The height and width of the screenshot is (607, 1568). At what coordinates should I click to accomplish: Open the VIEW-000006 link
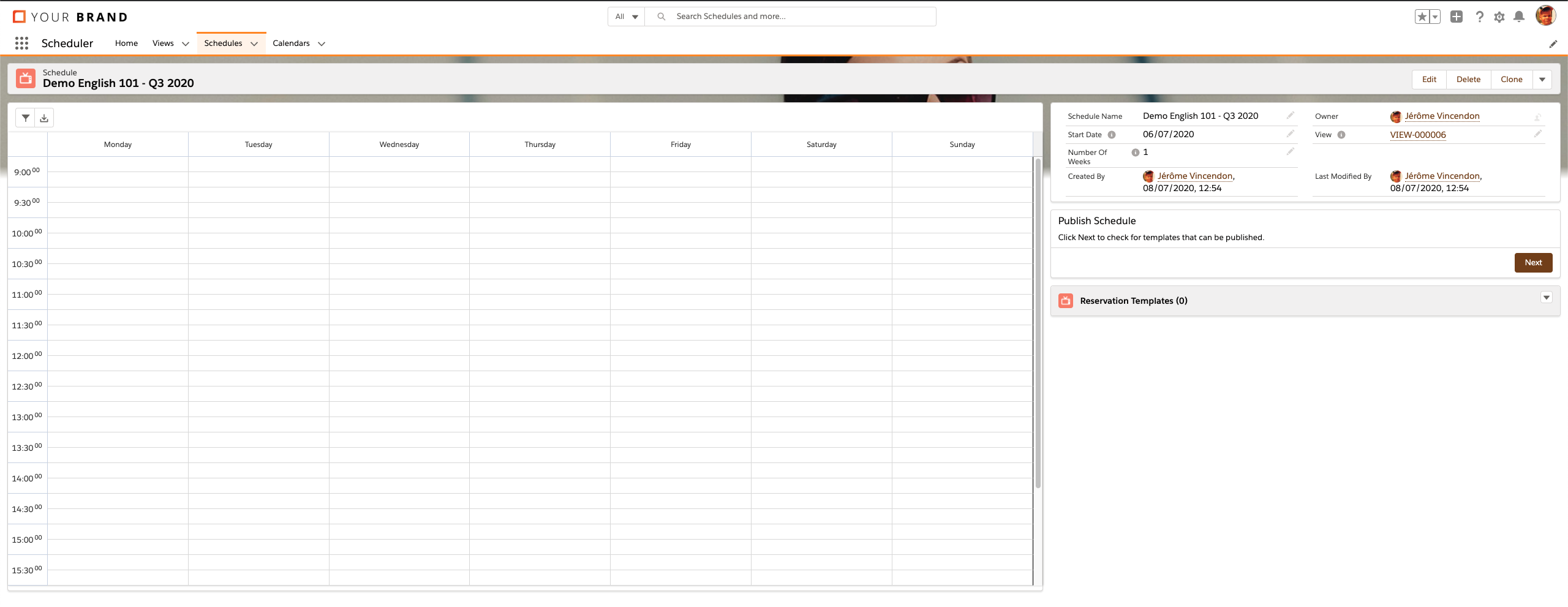[x=1418, y=135]
